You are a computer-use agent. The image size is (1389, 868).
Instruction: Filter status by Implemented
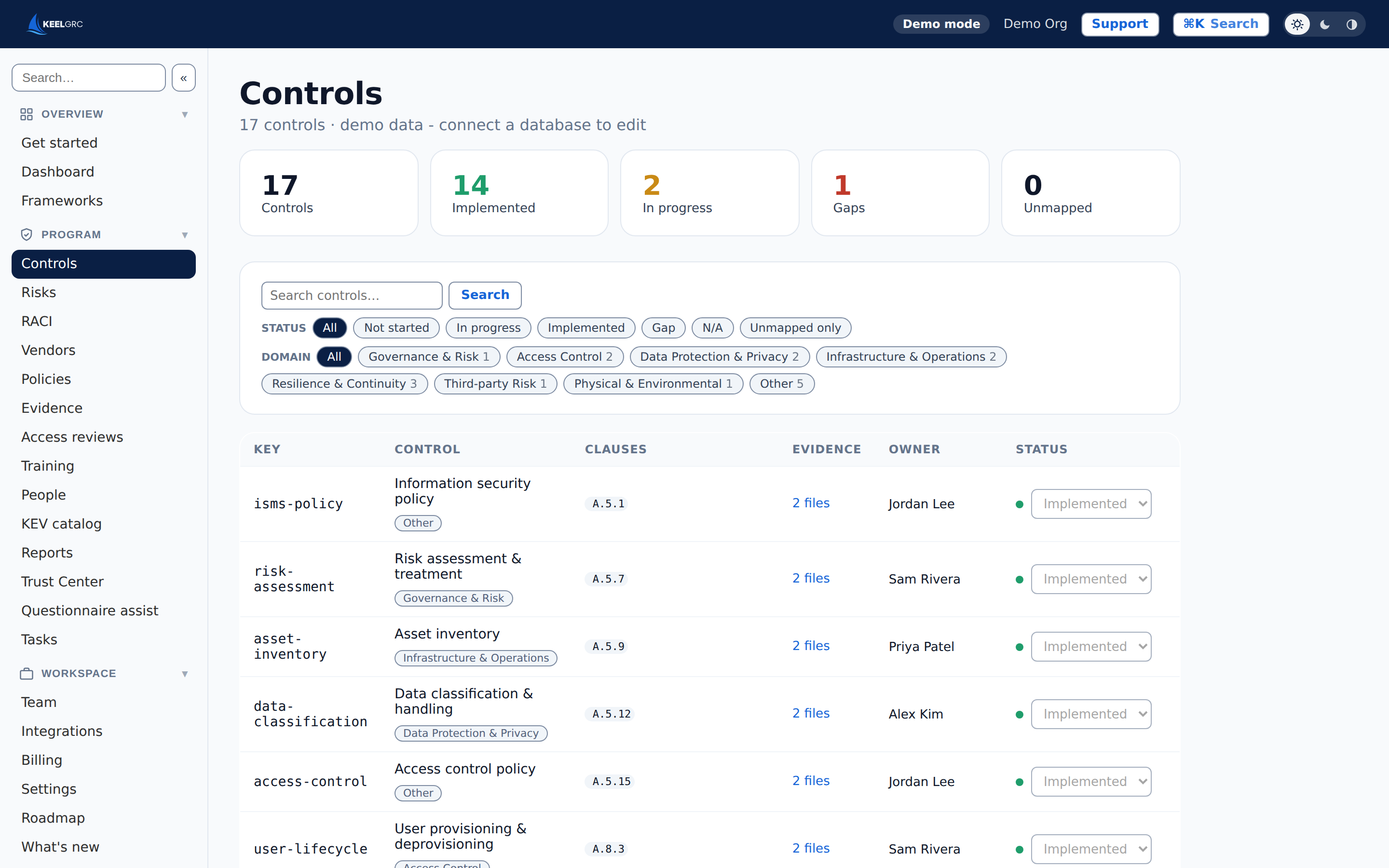tap(586, 328)
